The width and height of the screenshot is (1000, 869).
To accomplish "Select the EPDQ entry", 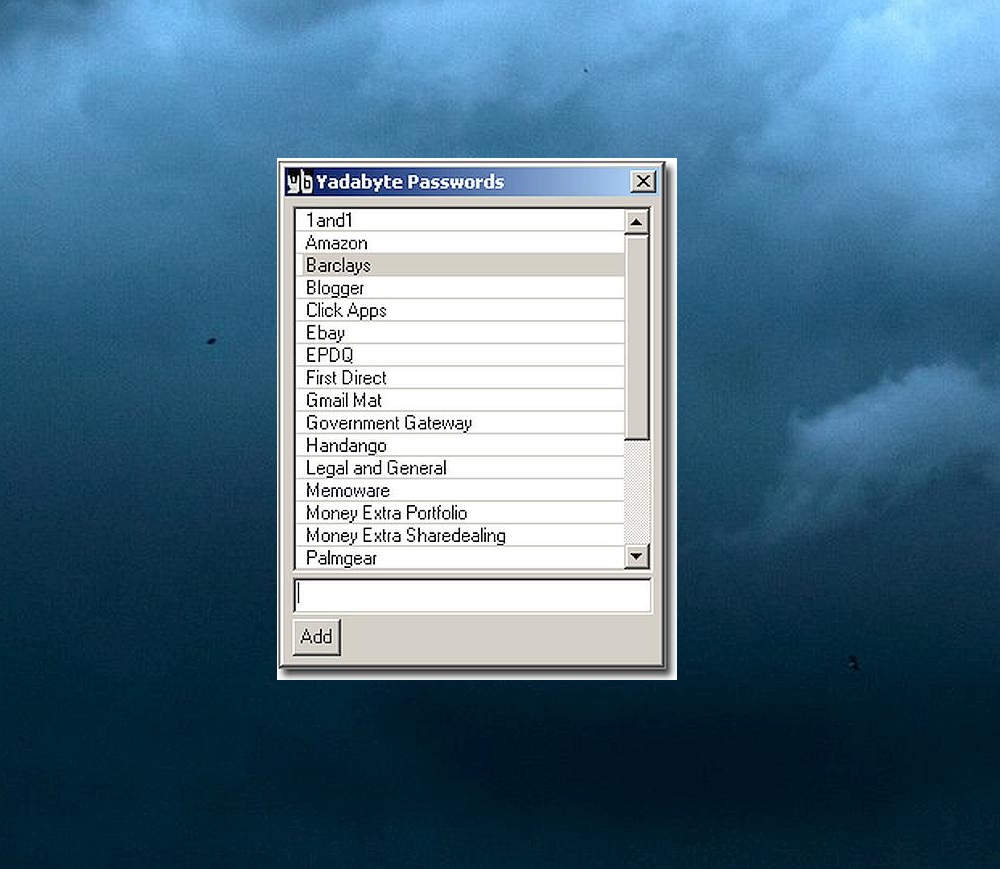I will click(x=460, y=355).
